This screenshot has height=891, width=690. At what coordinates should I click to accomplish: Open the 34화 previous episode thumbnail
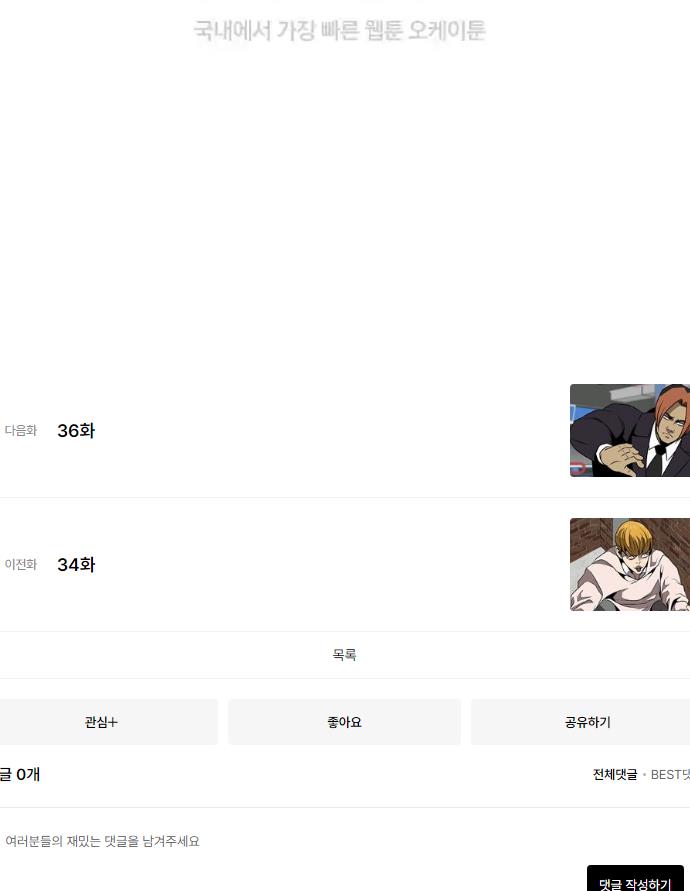(x=630, y=564)
